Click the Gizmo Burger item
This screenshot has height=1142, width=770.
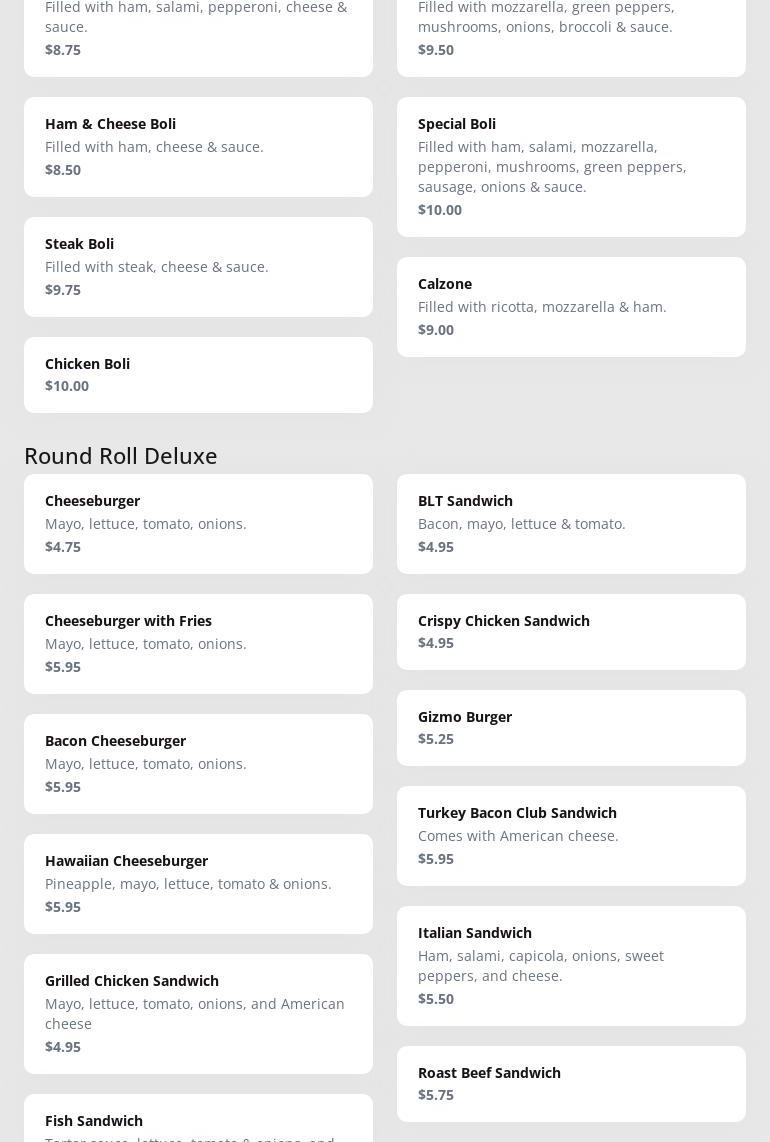571,728
